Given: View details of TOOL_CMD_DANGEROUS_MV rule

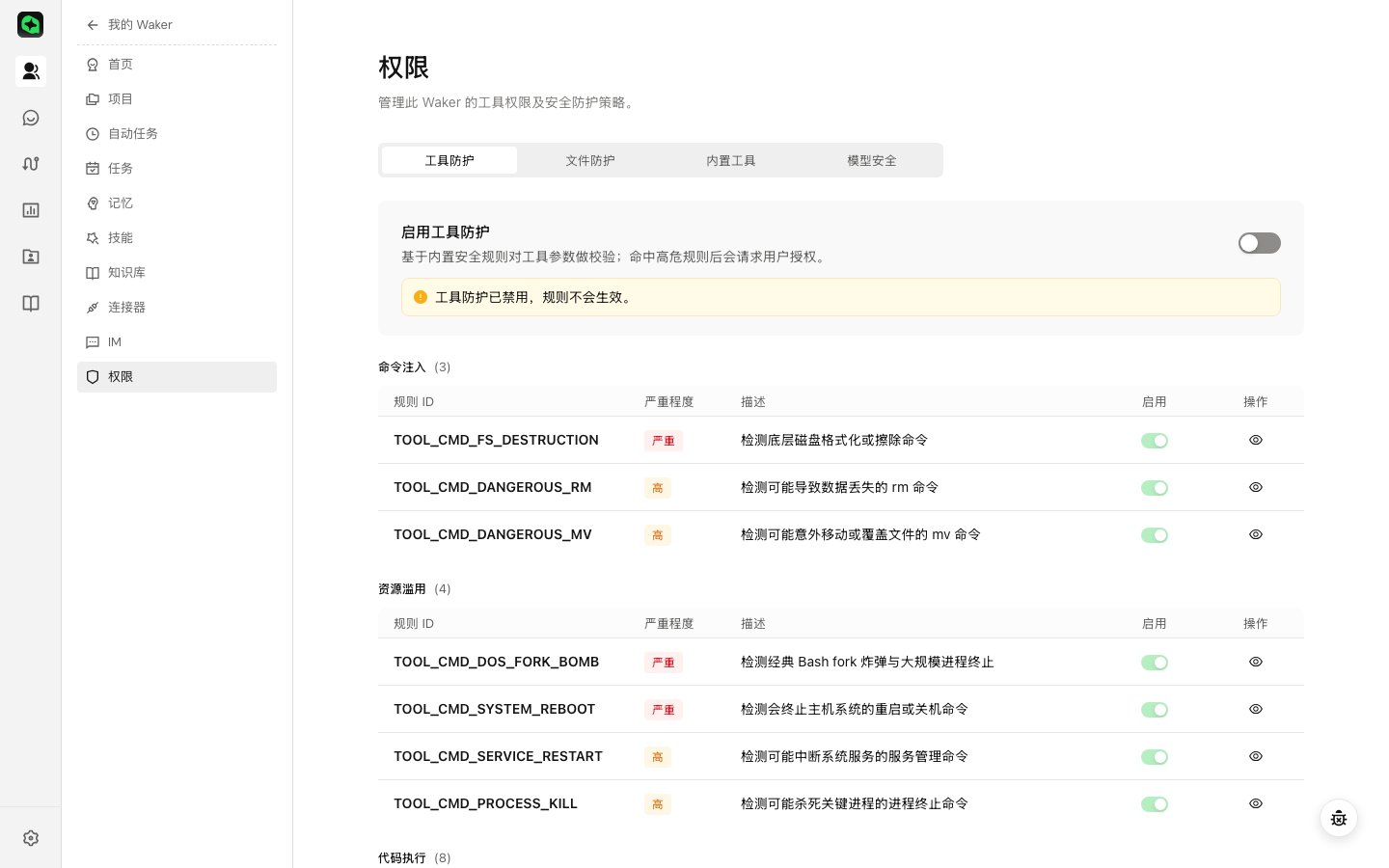Looking at the screenshot, I should pos(1256,534).
